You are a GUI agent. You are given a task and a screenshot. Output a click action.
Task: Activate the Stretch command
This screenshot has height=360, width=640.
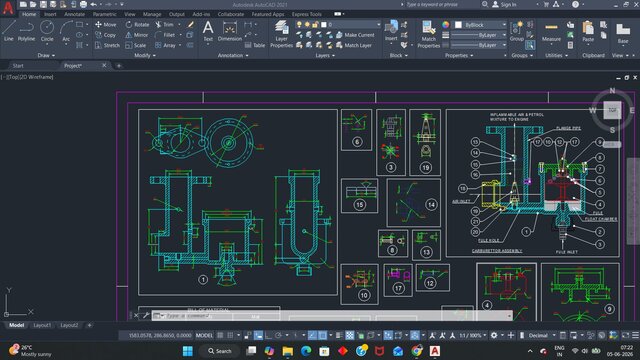point(107,45)
